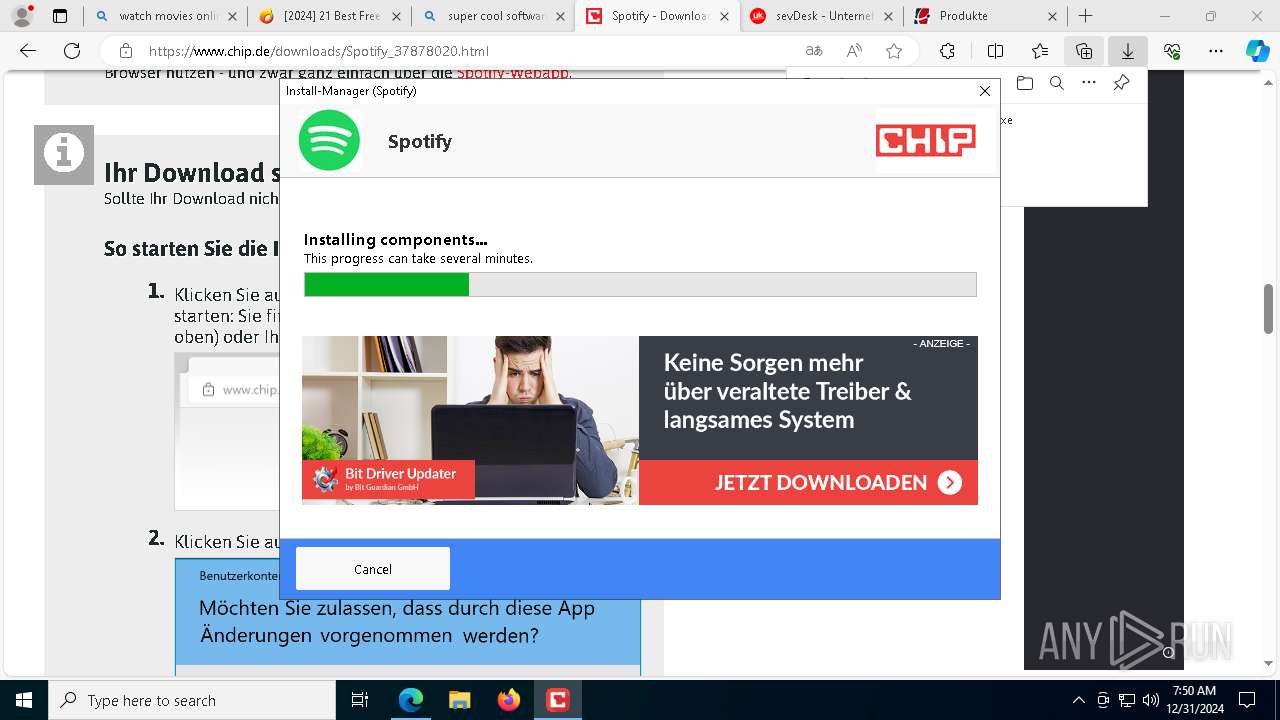This screenshot has width=1280, height=720.
Task: Click the address bar URL
Action: pyautogui.click(x=319, y=51)
